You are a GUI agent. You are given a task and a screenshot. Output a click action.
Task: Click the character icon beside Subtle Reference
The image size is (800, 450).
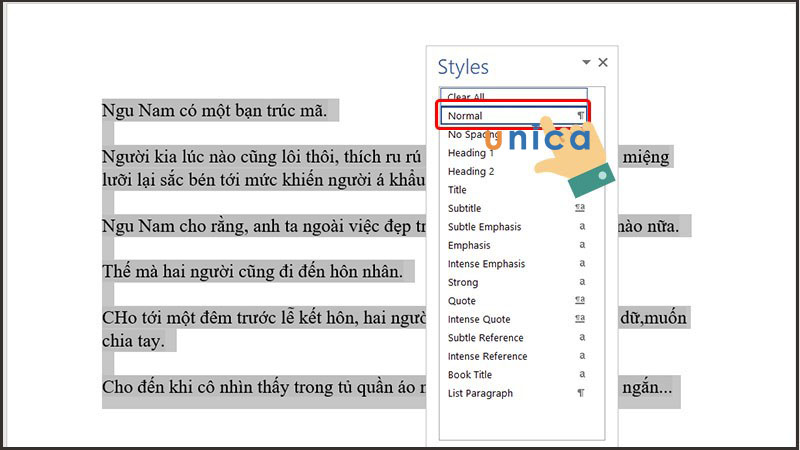pyautogui.click(x=582, y=337)
